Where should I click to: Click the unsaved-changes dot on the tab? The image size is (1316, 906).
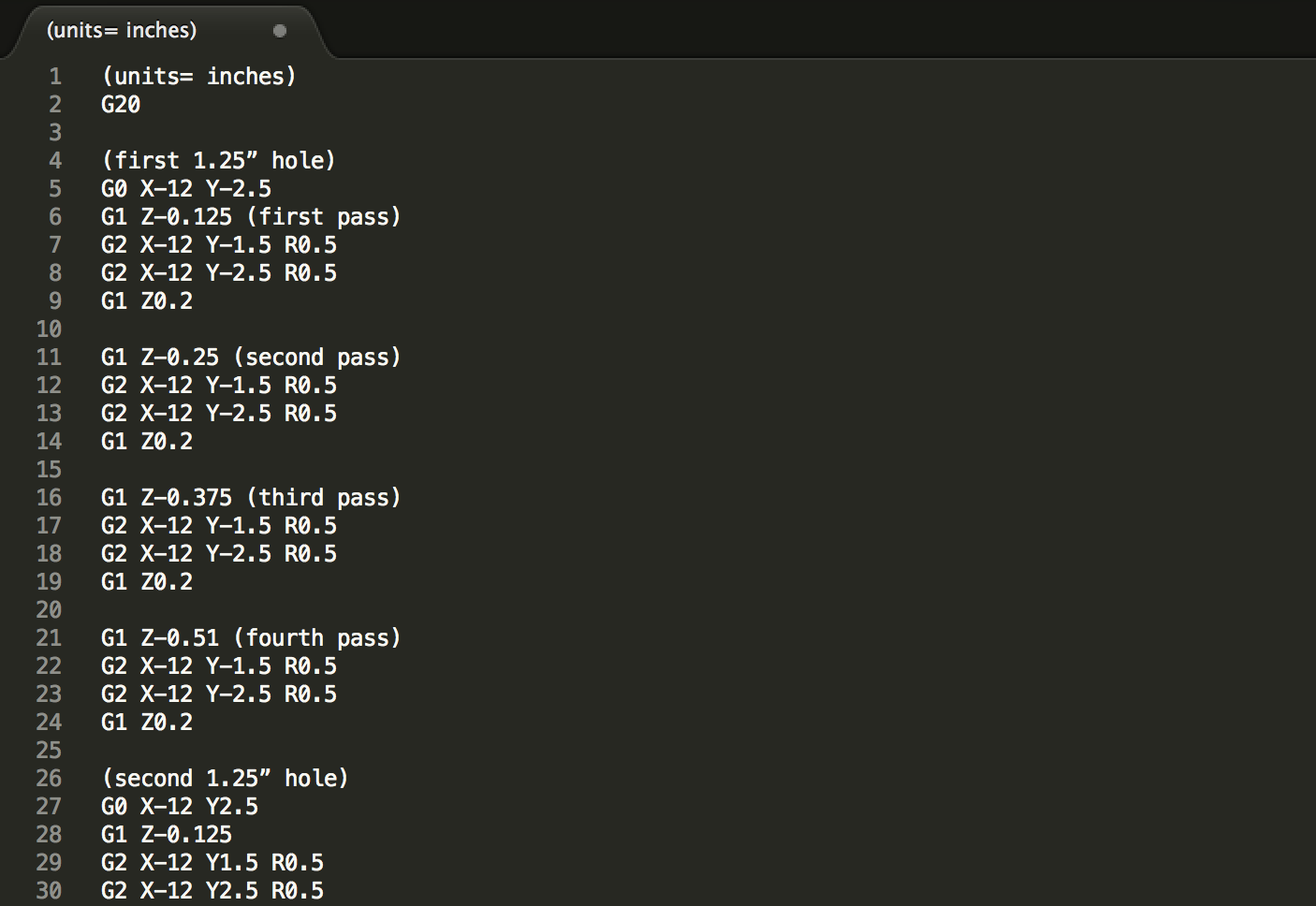point(279,31)
